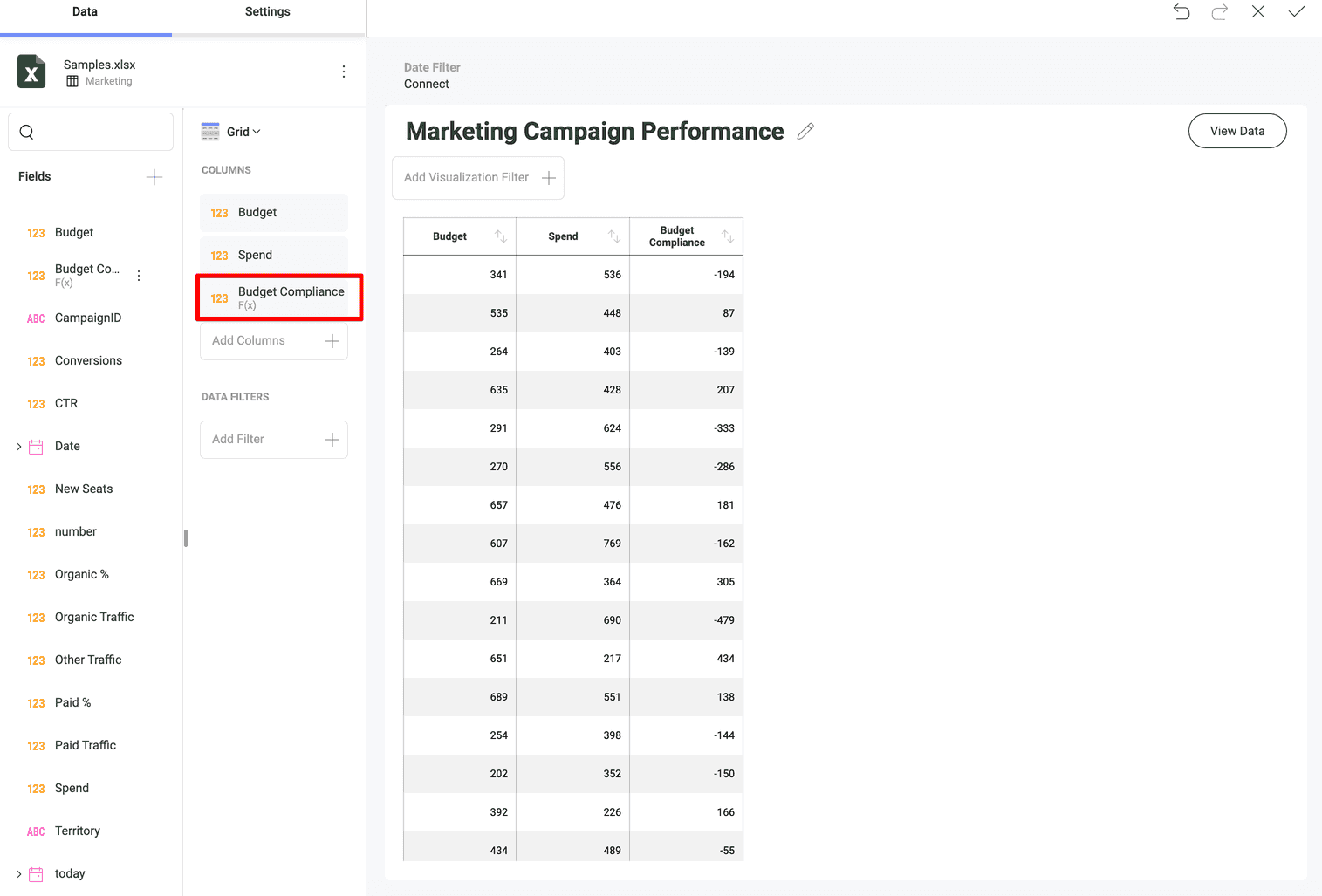The image size is (1322, 896).
Task: Open Budget Compliance field options menu
Action: click(139, 276)
